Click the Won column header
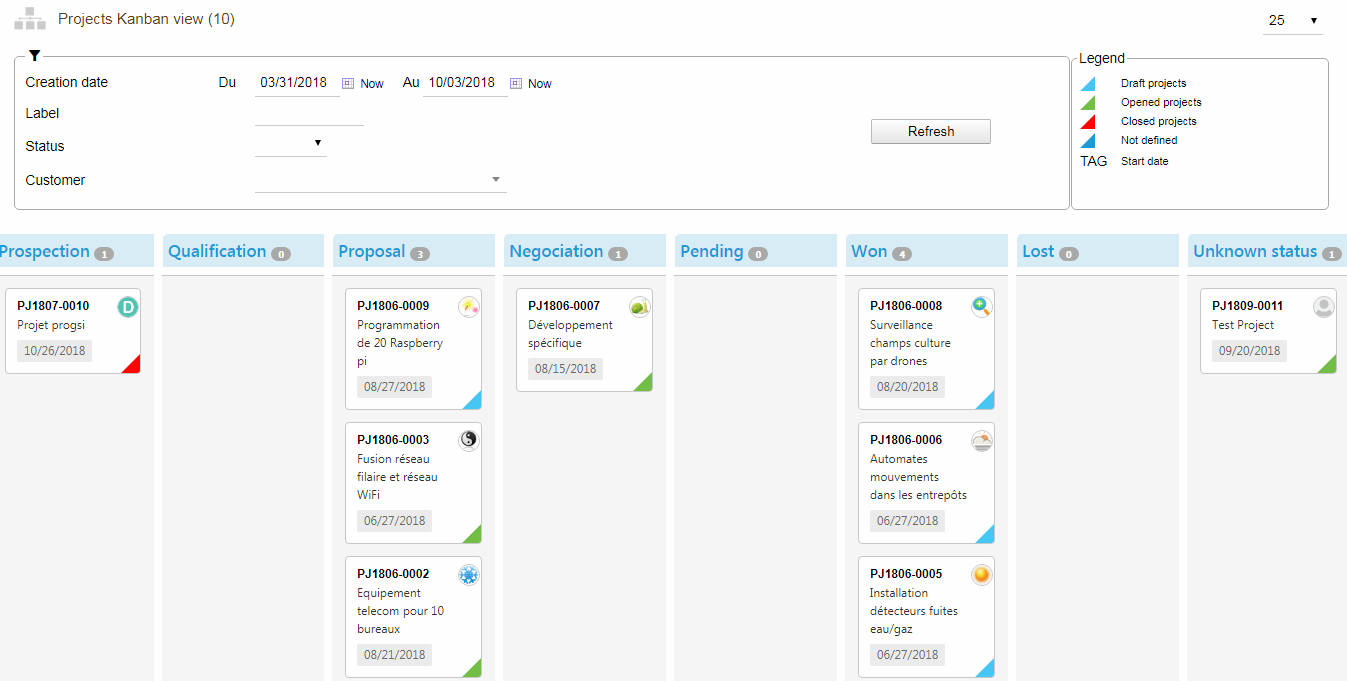 tap(869, 252)
